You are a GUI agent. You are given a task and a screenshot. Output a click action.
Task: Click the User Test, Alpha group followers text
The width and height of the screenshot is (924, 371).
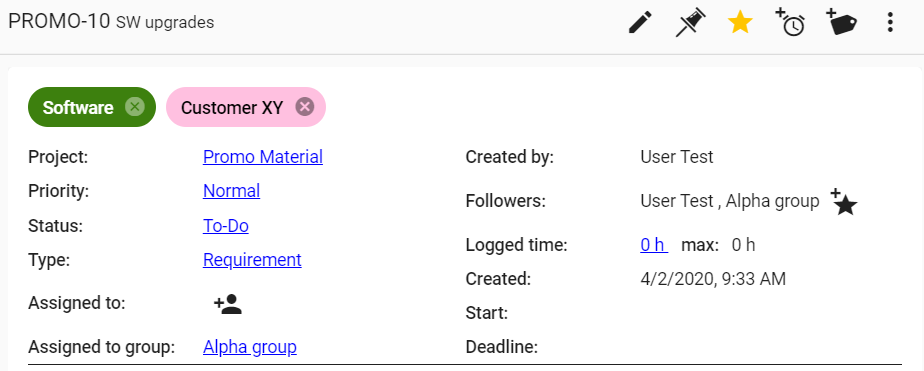point(730,201)
